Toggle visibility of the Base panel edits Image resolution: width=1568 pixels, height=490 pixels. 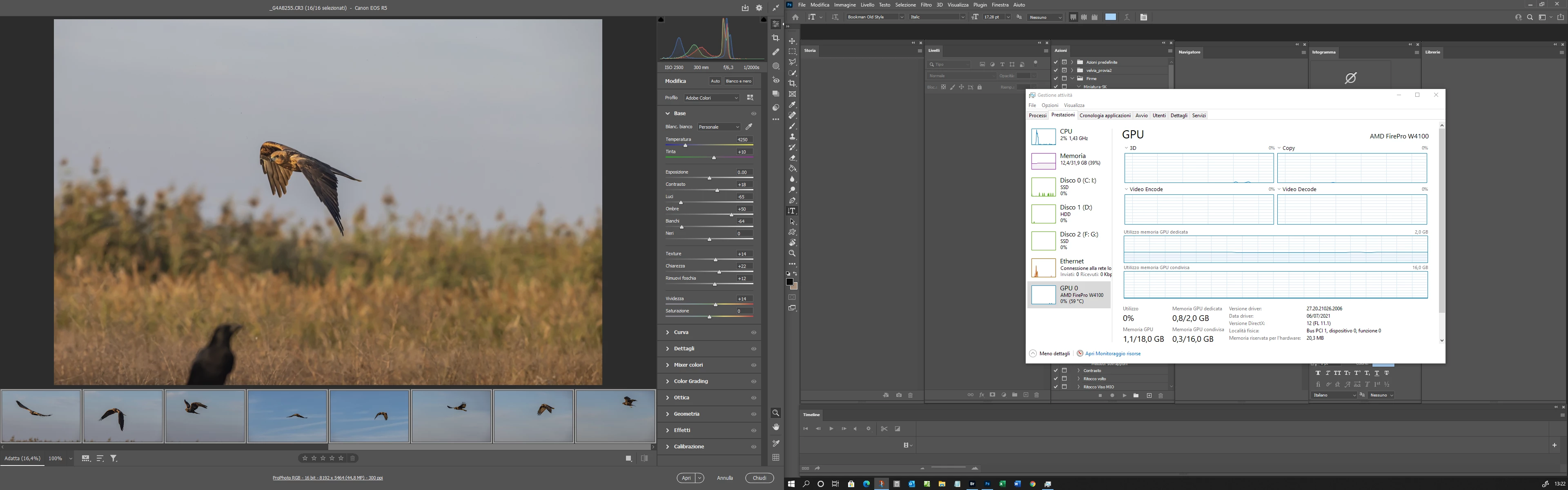(753, 113)
